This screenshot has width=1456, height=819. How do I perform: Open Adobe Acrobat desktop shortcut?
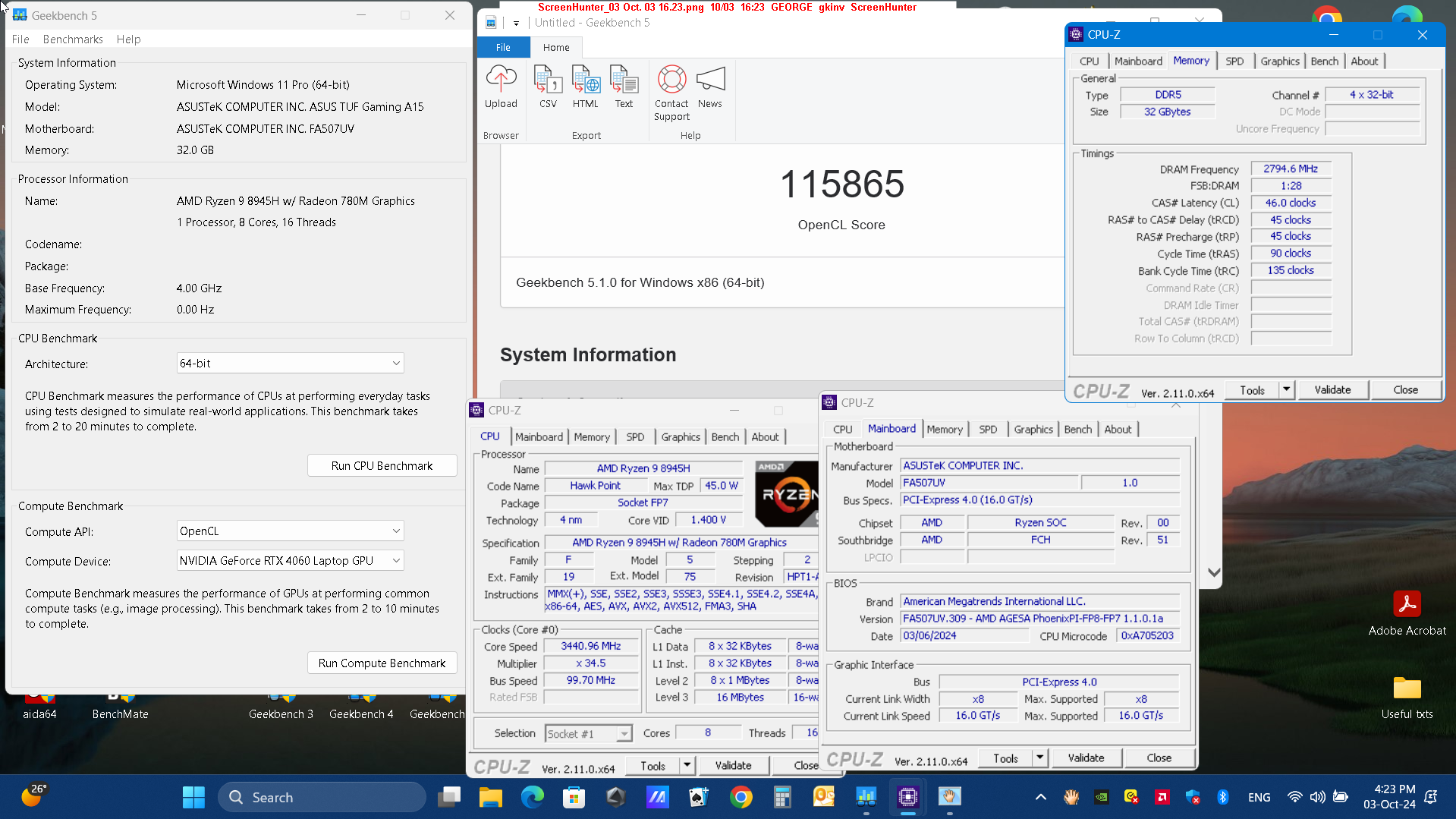(1407, 613)
